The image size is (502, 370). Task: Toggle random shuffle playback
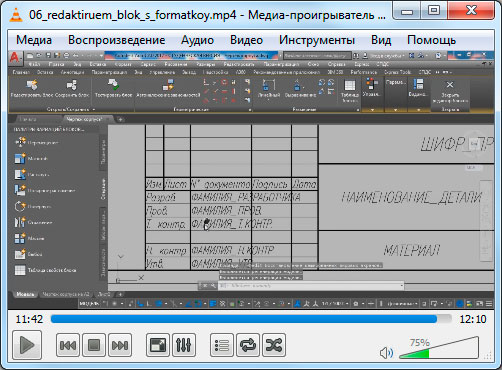click(274, 345)
